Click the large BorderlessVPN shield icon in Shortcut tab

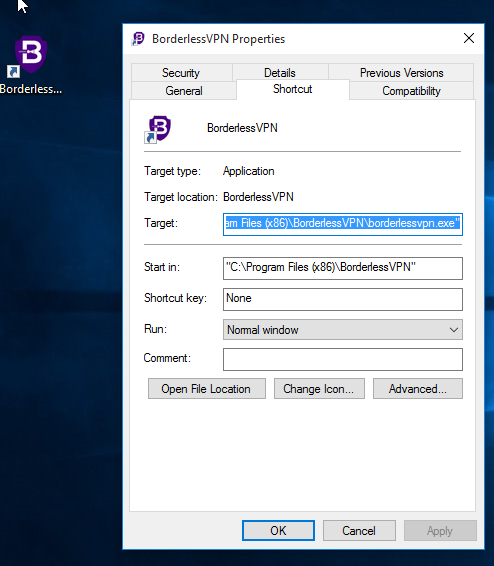coord(158,129)
